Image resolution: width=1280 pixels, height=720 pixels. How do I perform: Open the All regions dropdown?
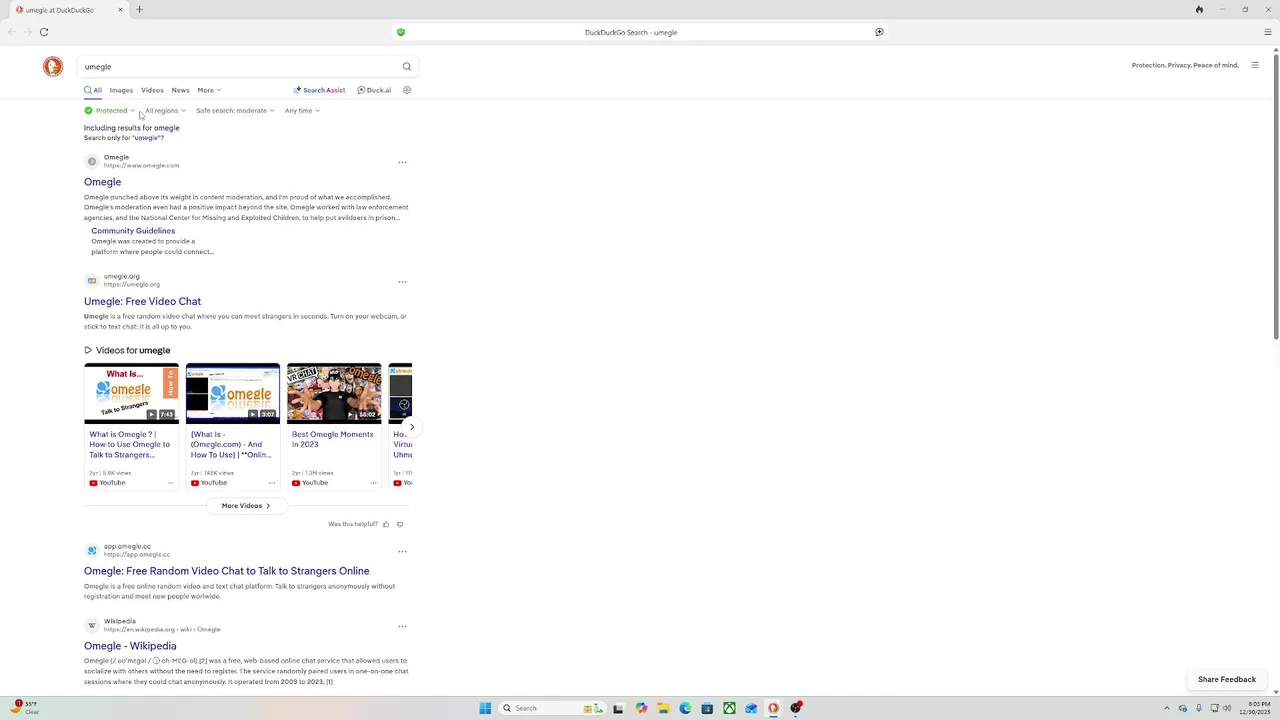pos(165,111)
